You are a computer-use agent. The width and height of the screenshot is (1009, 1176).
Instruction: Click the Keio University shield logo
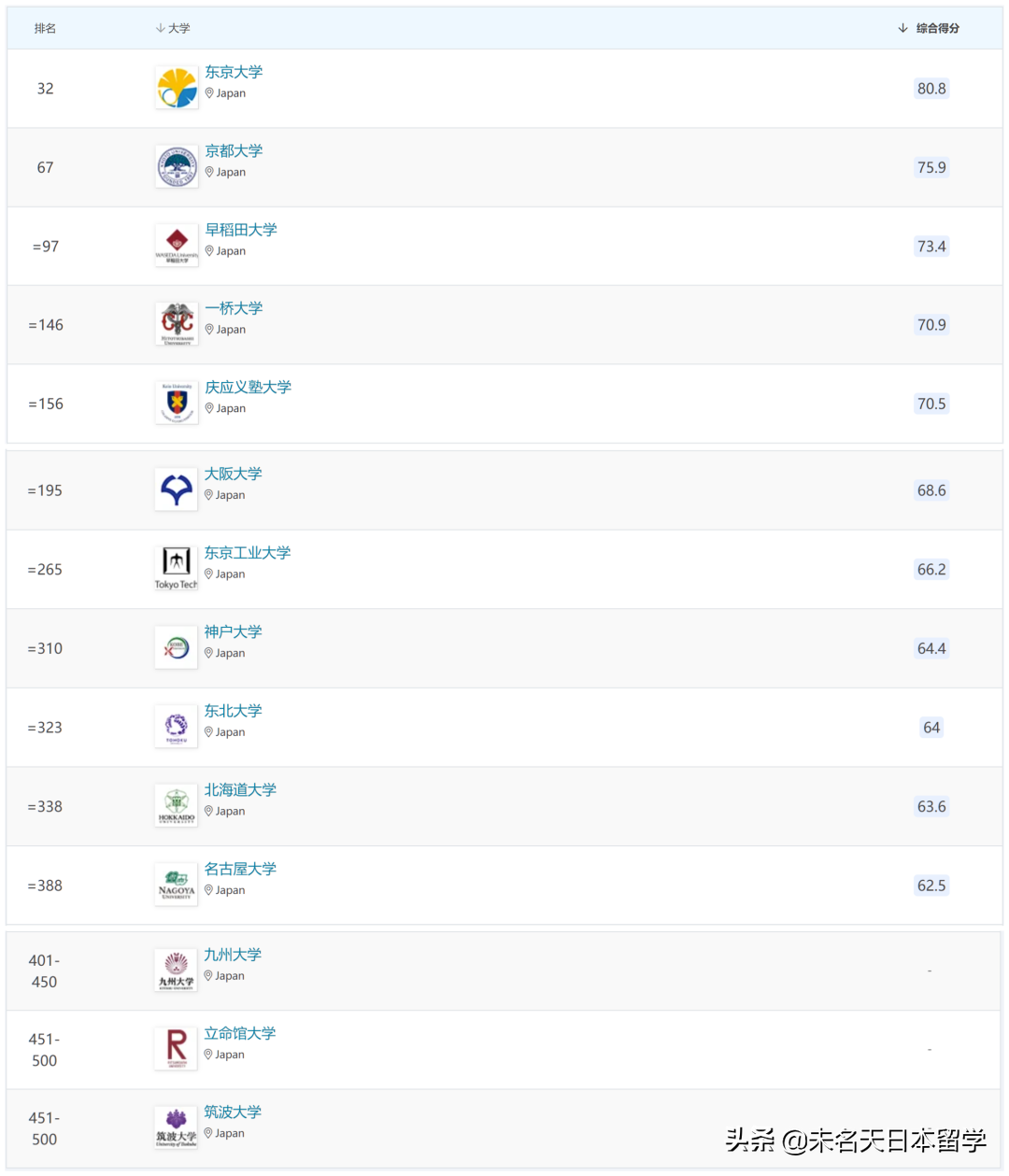[x=177, y=403]
